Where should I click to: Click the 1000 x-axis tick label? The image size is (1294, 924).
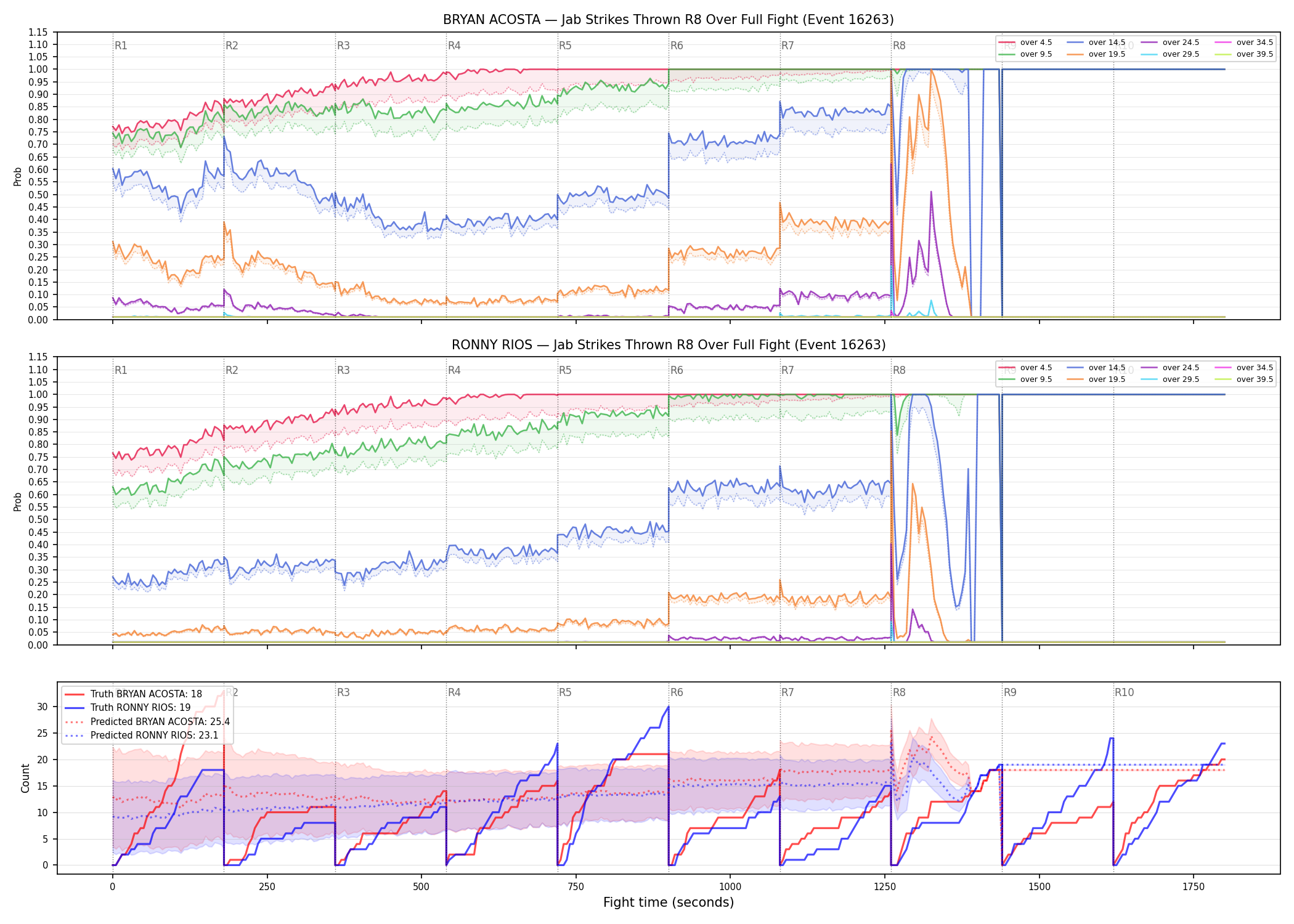(x=730, y=887)
